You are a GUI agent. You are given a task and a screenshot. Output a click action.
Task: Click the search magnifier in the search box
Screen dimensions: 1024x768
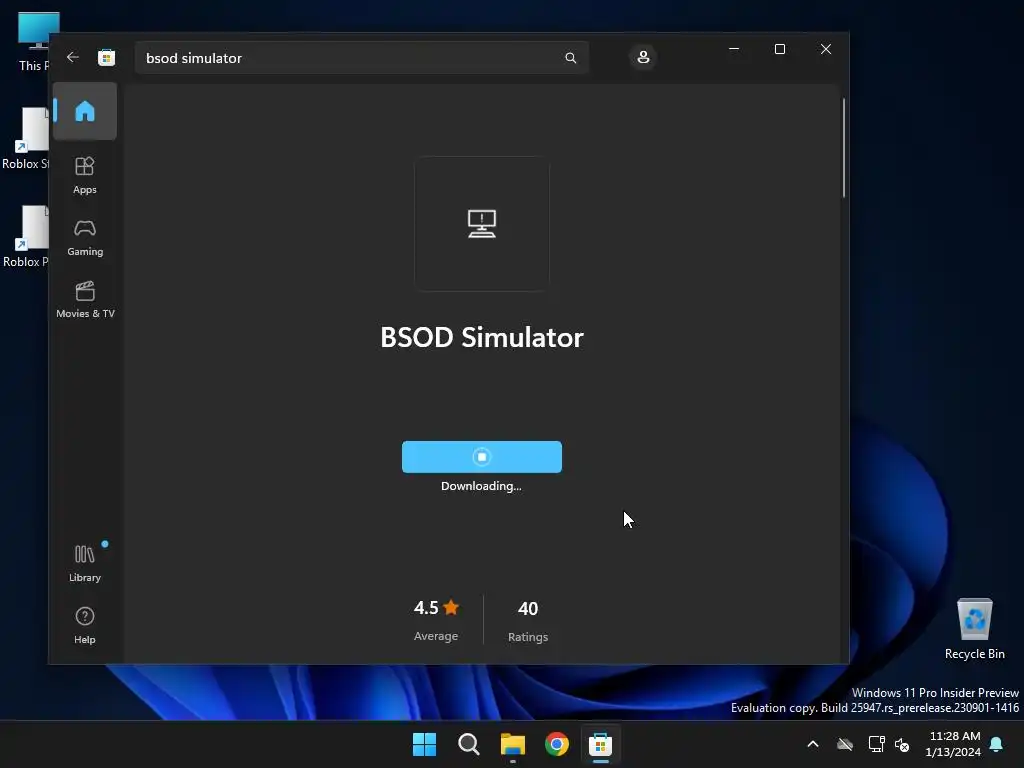coord(570,58)
